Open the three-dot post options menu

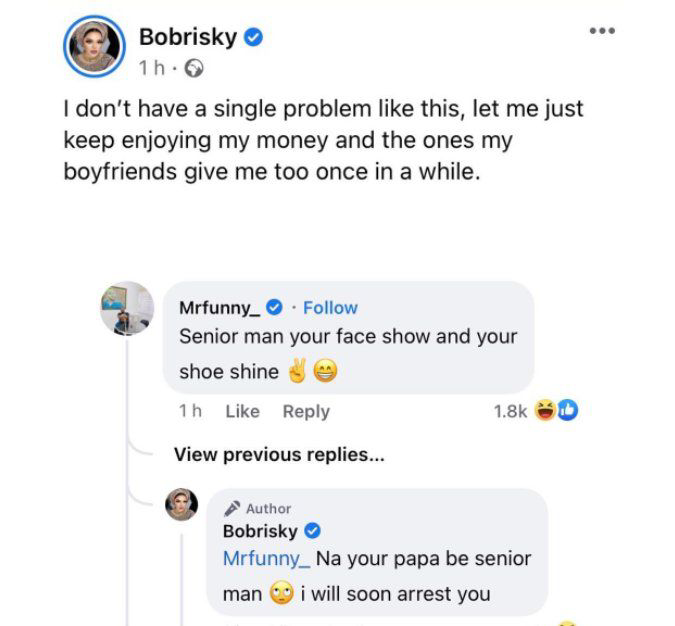pos(602,31)
